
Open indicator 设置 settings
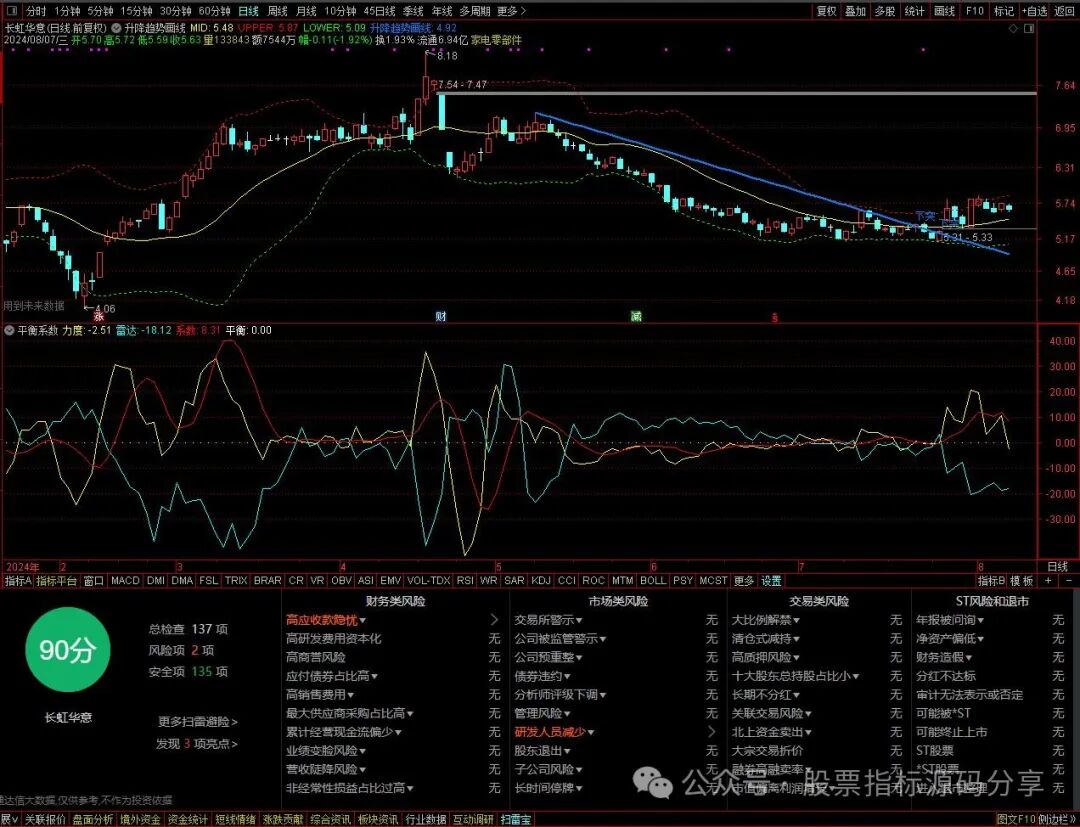click(771, 580)
